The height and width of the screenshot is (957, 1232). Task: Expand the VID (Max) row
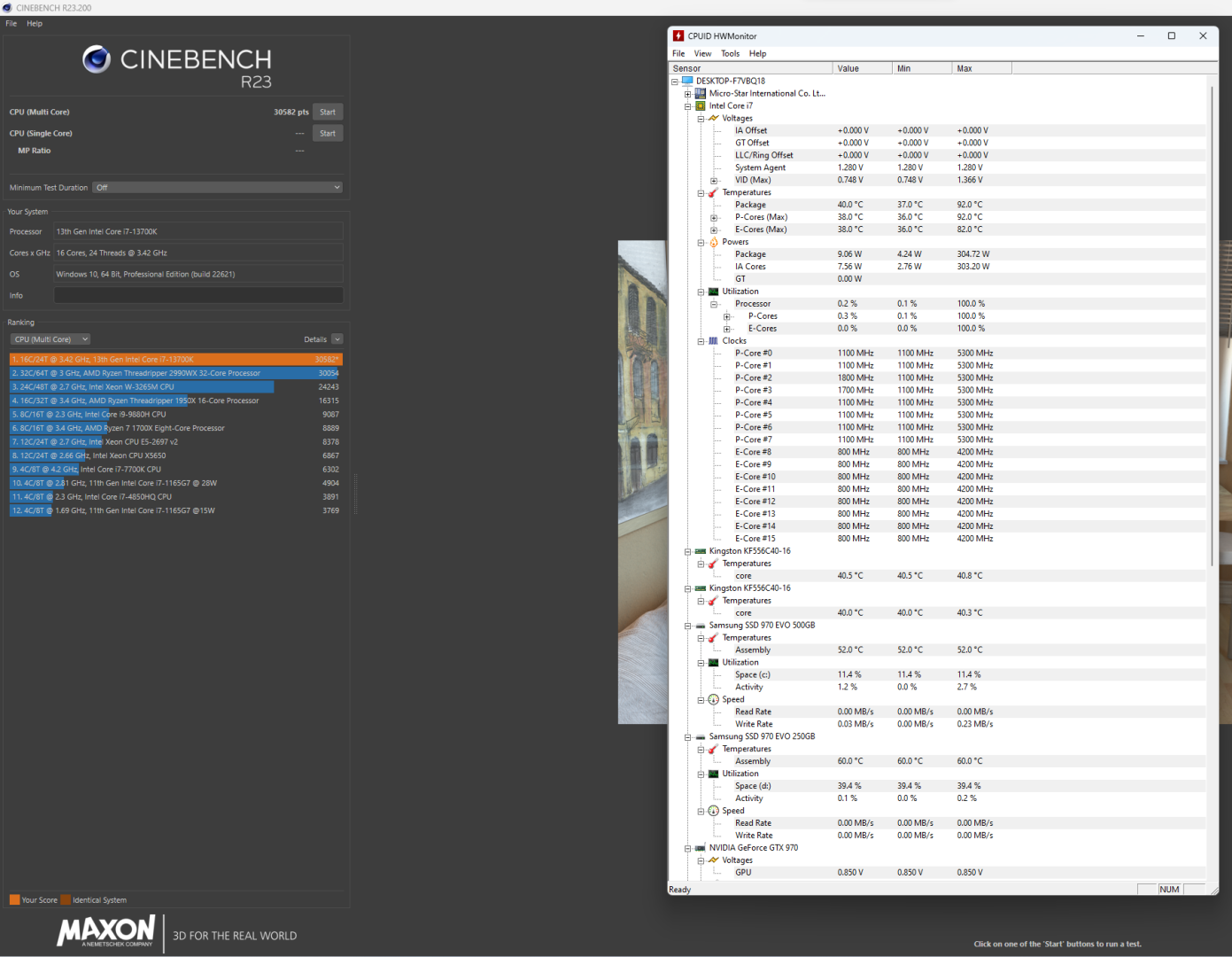pyautogui.click(x=714, y=180)
